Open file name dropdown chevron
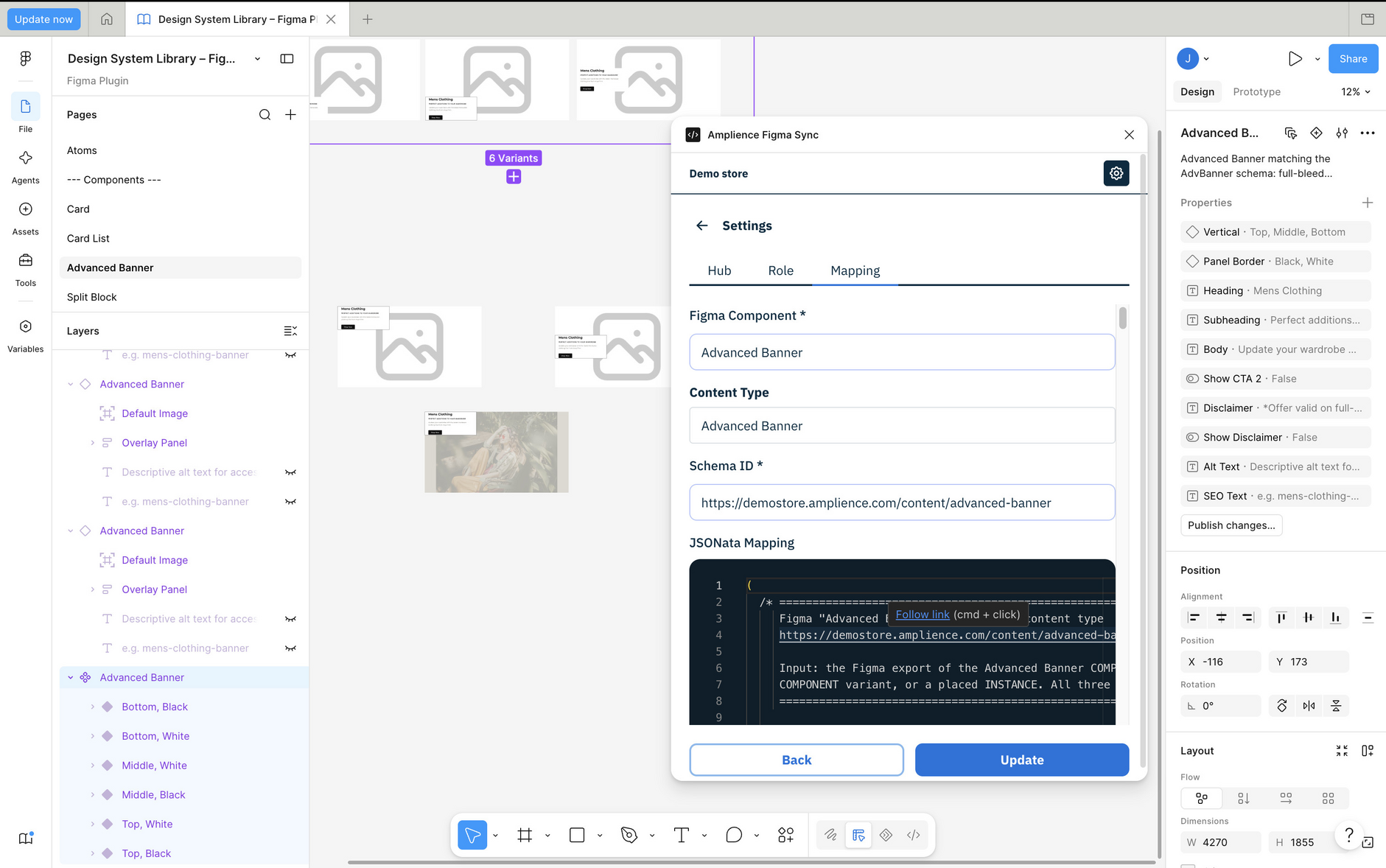 pos(257,59)
